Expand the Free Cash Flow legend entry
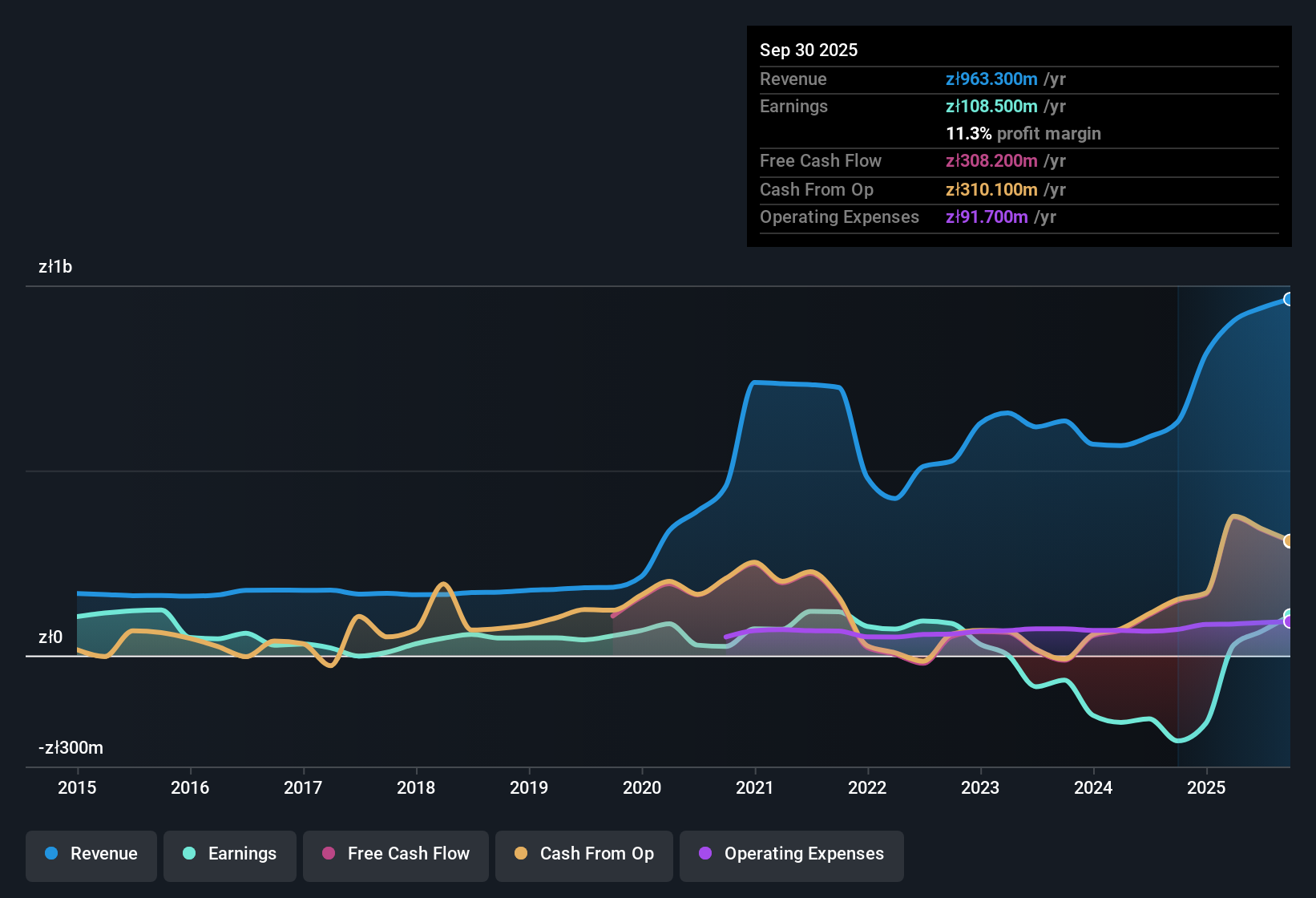 [x=395, y=854]
